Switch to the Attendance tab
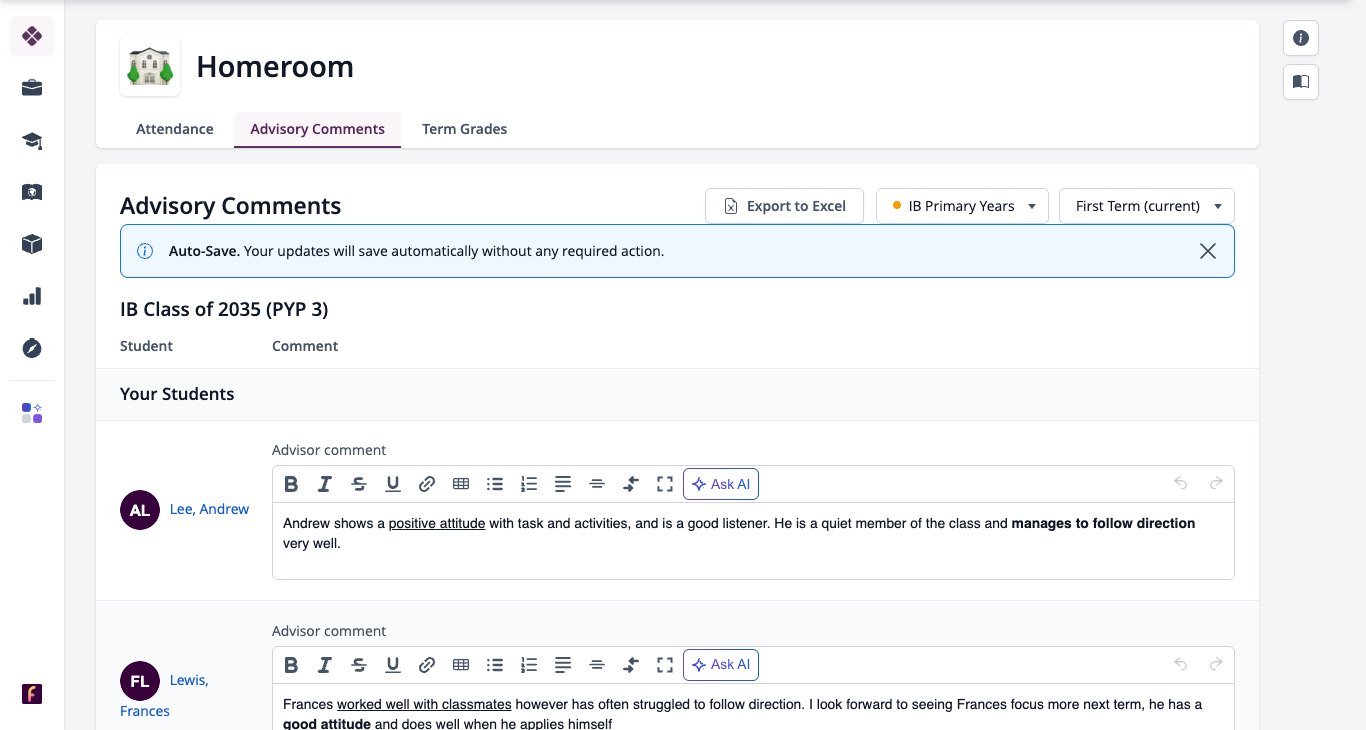Viewport: 1366px width, 730px height. 175,129
